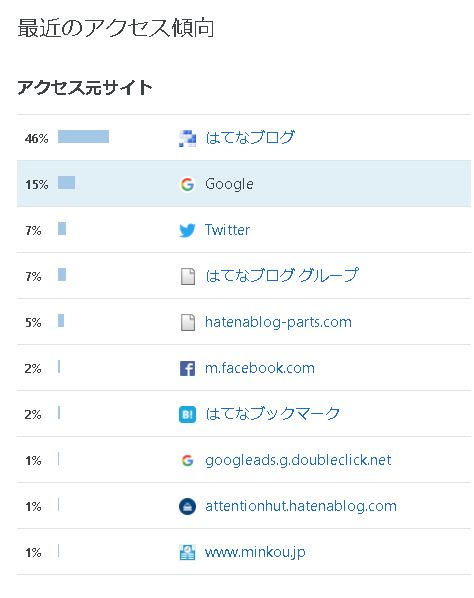This screenshot has width=474, height=598.
Task: Click the hatenablog-parts.com page icon
Action: tap(188, 322)
